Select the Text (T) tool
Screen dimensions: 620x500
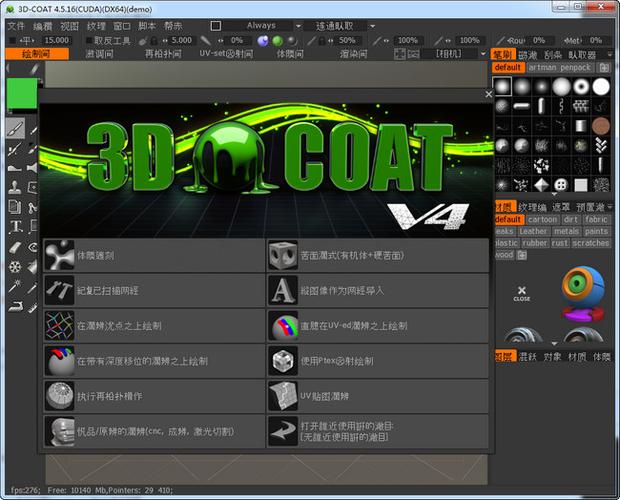[15, 226]
